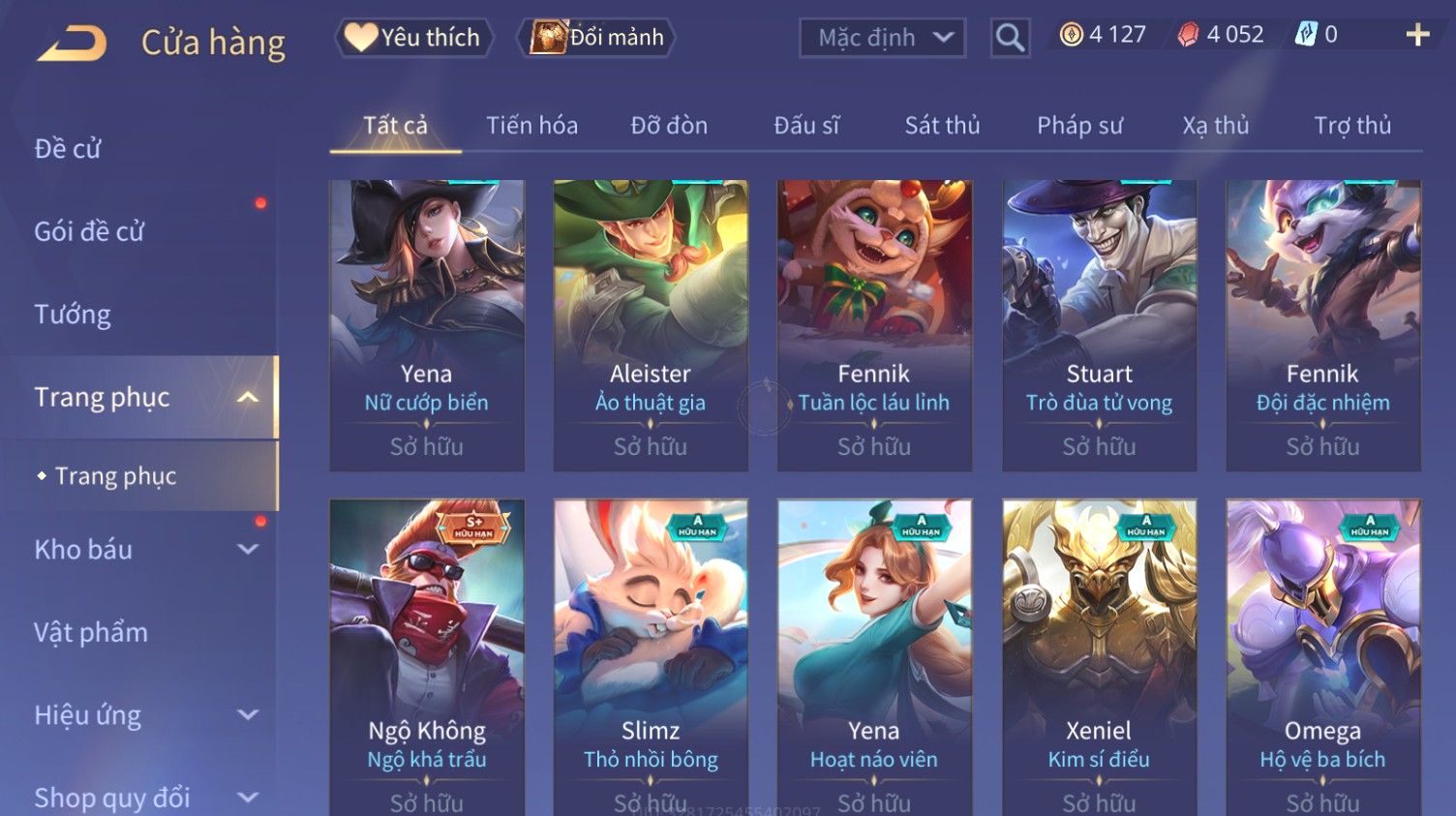Open the search magnifier icon

pyautogui.click(x=1010, y=38)
